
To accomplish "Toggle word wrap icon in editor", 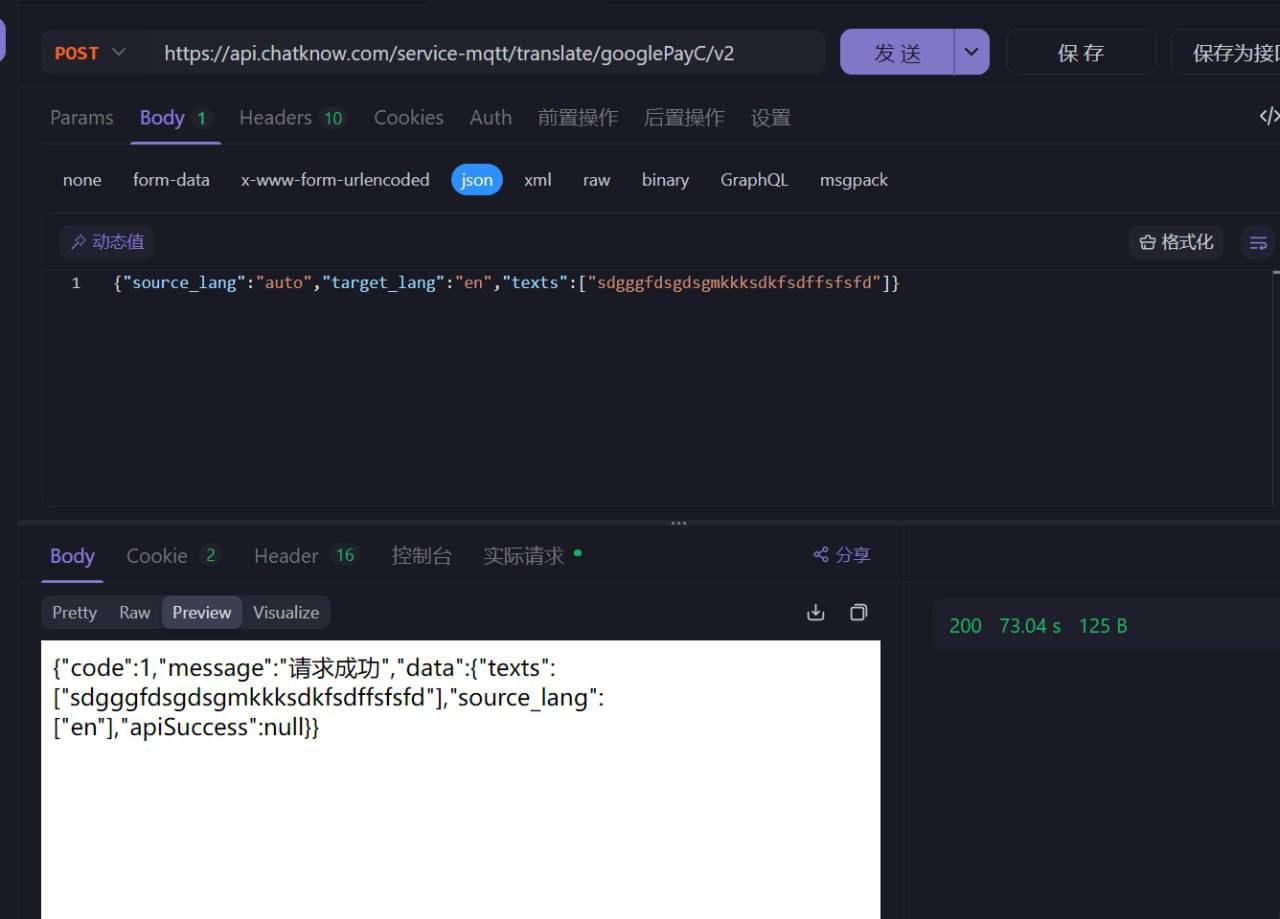I will pos(1258,242).
